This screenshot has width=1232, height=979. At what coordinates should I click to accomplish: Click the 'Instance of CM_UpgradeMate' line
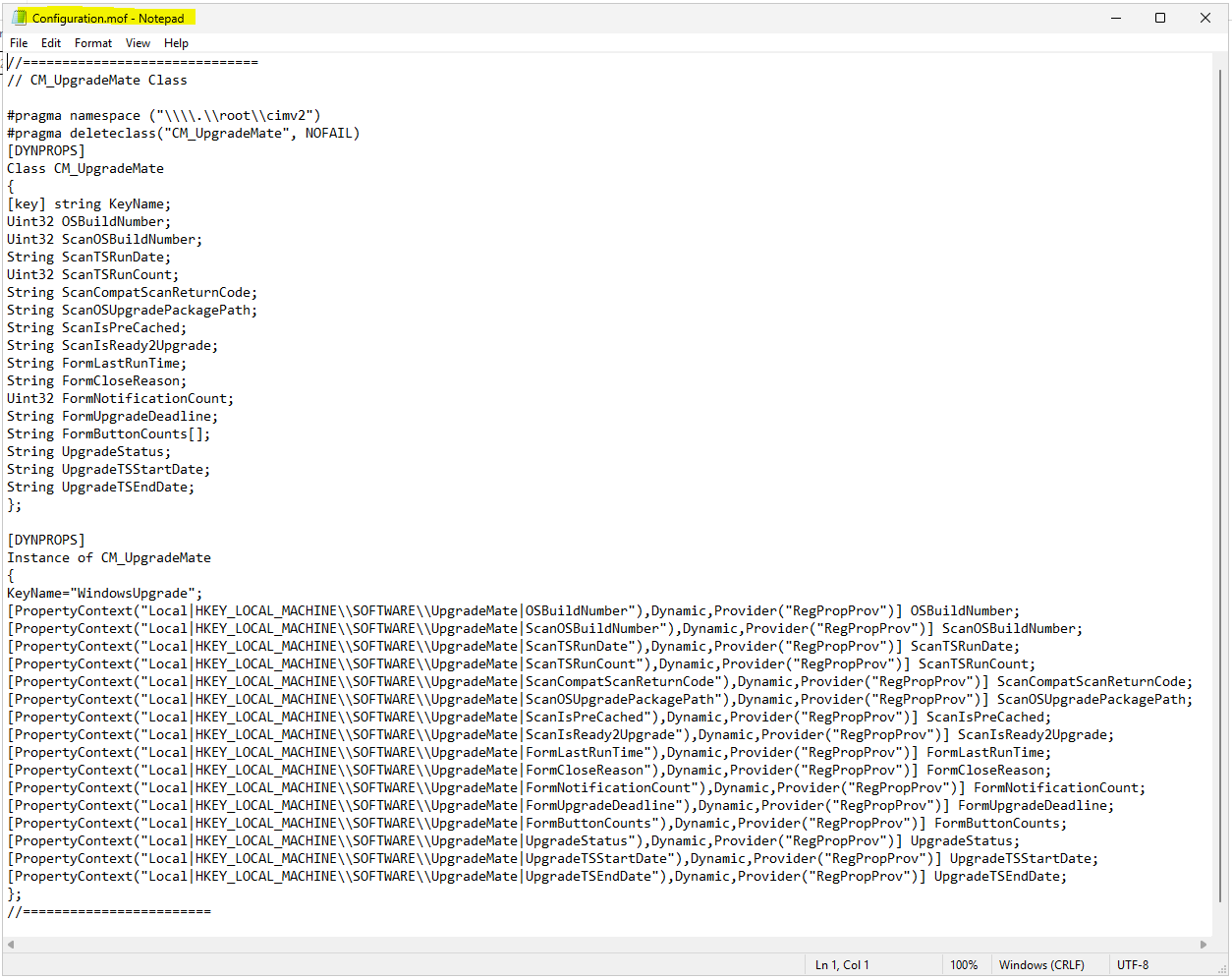coord(109,558)
